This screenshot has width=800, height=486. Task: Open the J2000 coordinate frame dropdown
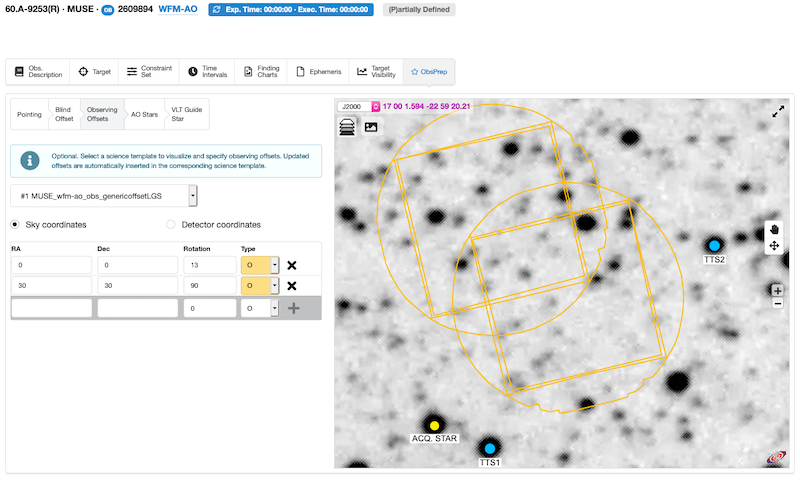[x=376, y=106]
